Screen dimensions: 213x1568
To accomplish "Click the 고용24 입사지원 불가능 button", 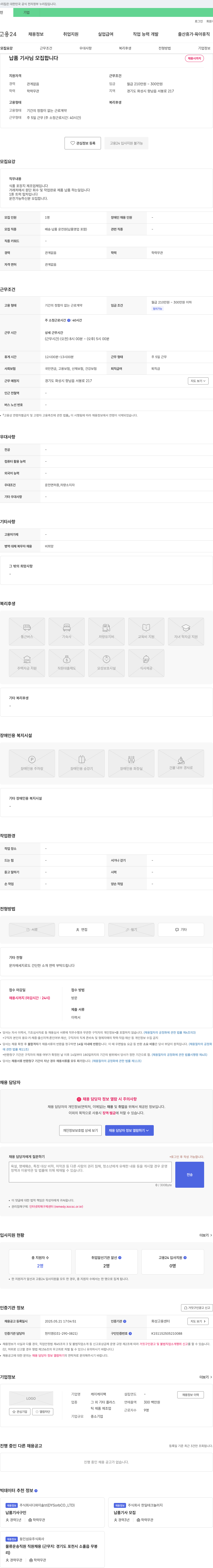I will coord(127,143).
